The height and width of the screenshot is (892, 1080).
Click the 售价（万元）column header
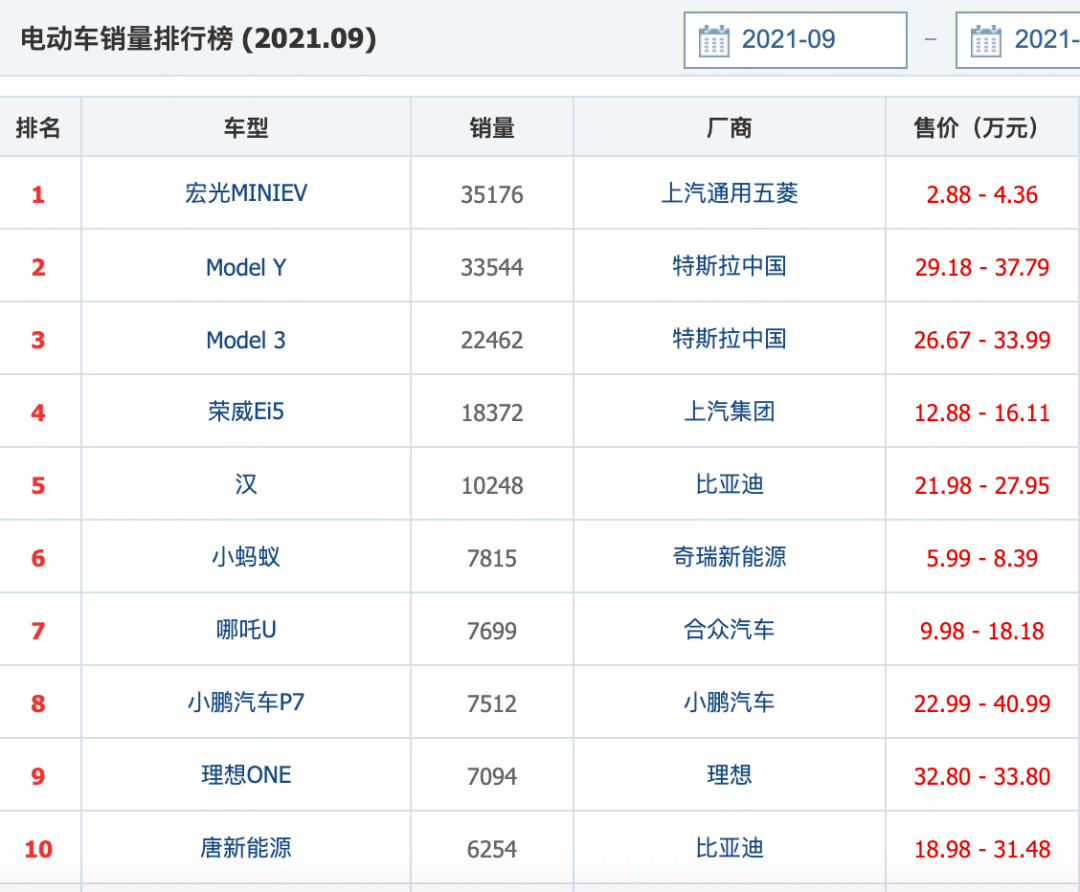[981, 127]
